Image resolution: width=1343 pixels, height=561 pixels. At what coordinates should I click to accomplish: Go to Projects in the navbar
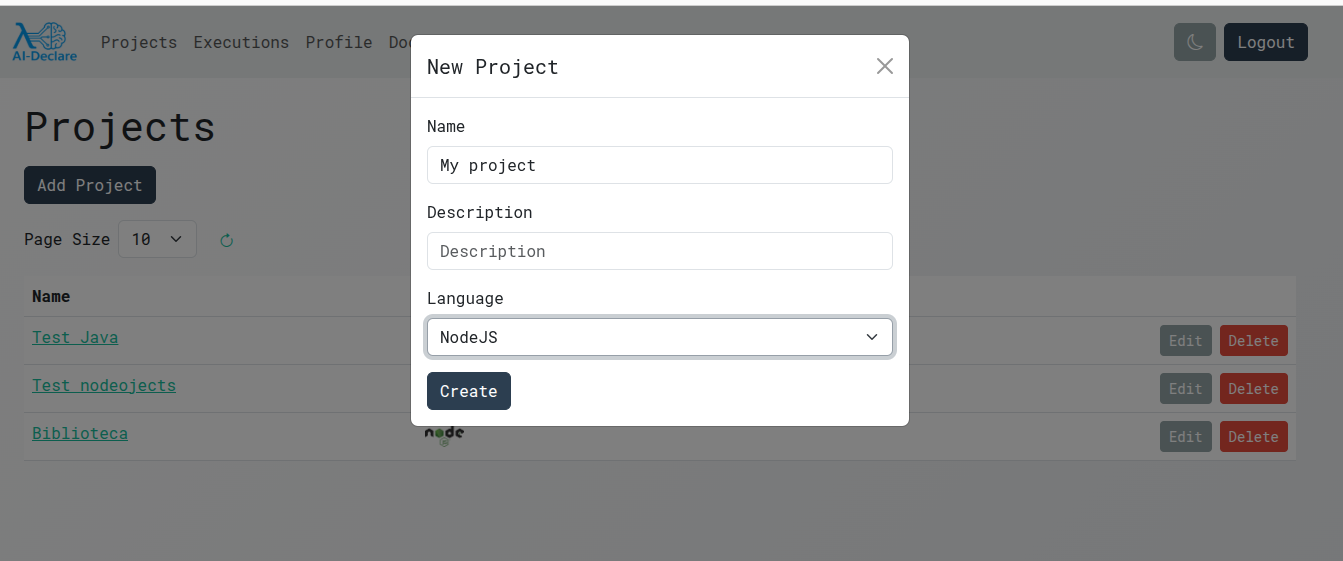tap(139, 42)
